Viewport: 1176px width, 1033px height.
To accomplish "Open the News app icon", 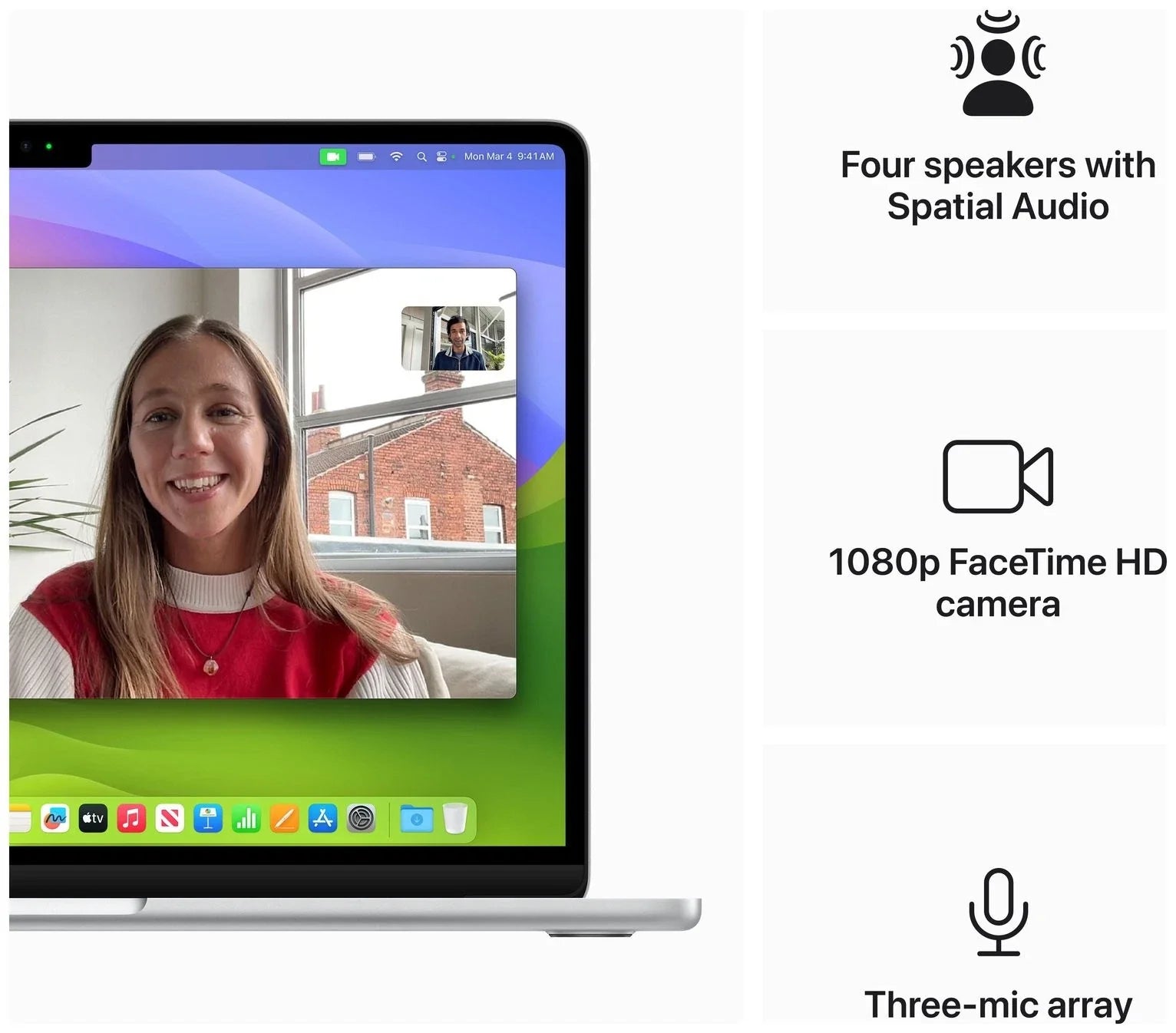I will pyautogui.click(x=170, y=819).
